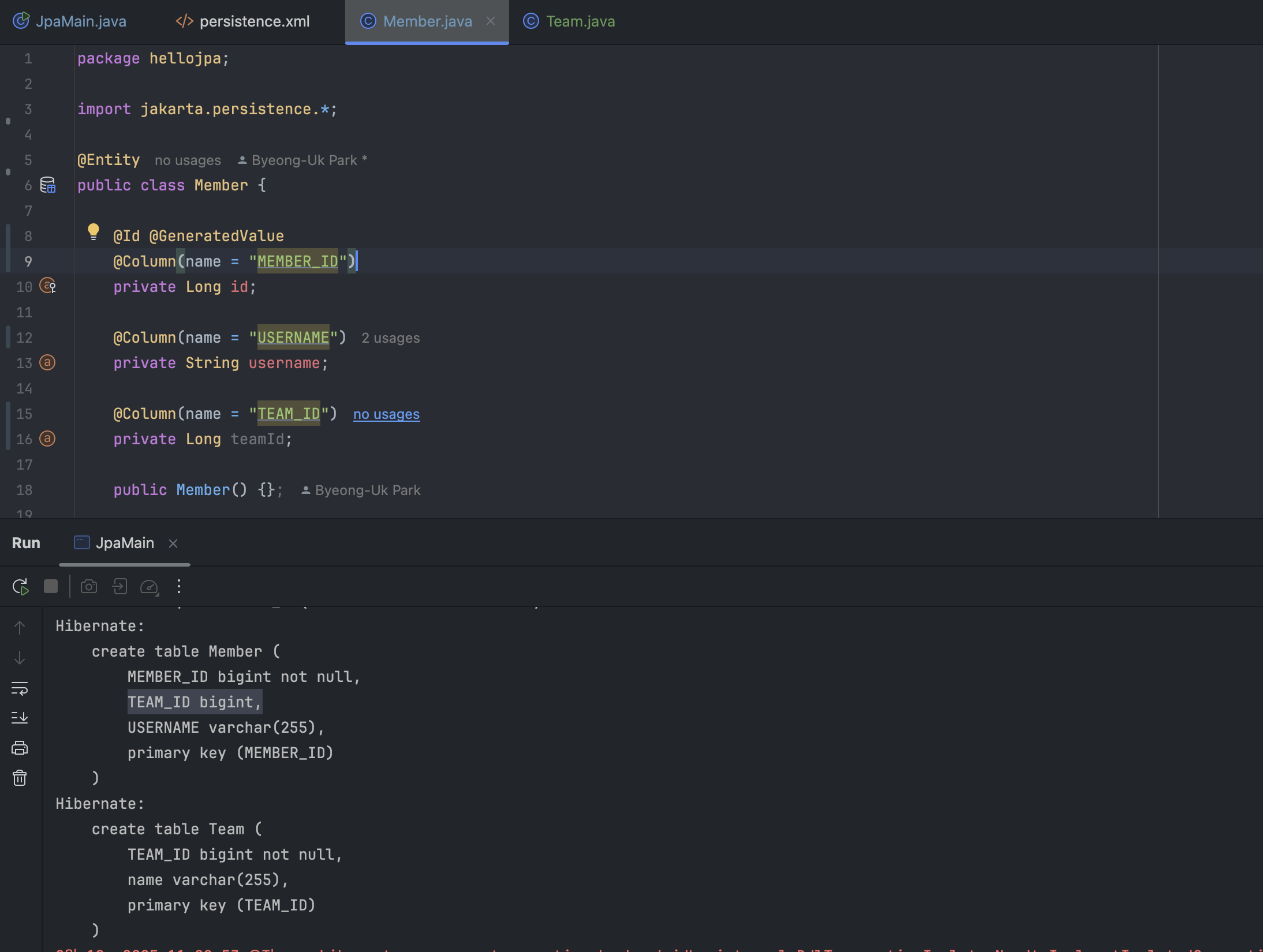This screenshot has width=1263, height=952.
Task: Click the "MEMBER_ID" string in @Column annotation
Action: click(x=298, y=261)
